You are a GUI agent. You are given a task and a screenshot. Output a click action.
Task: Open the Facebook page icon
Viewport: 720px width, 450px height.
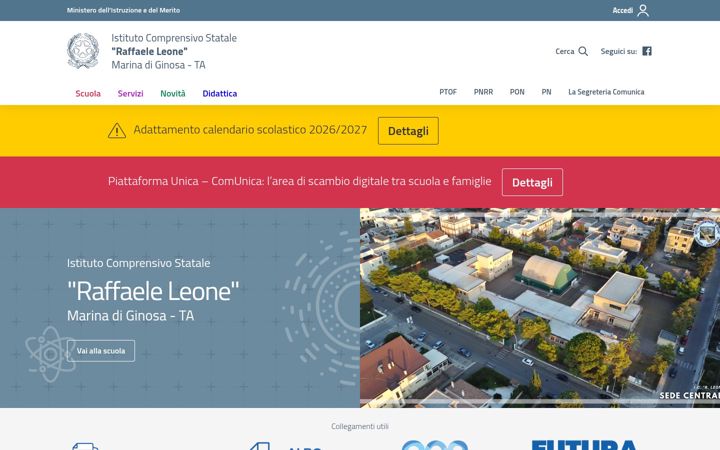[647, 51]
